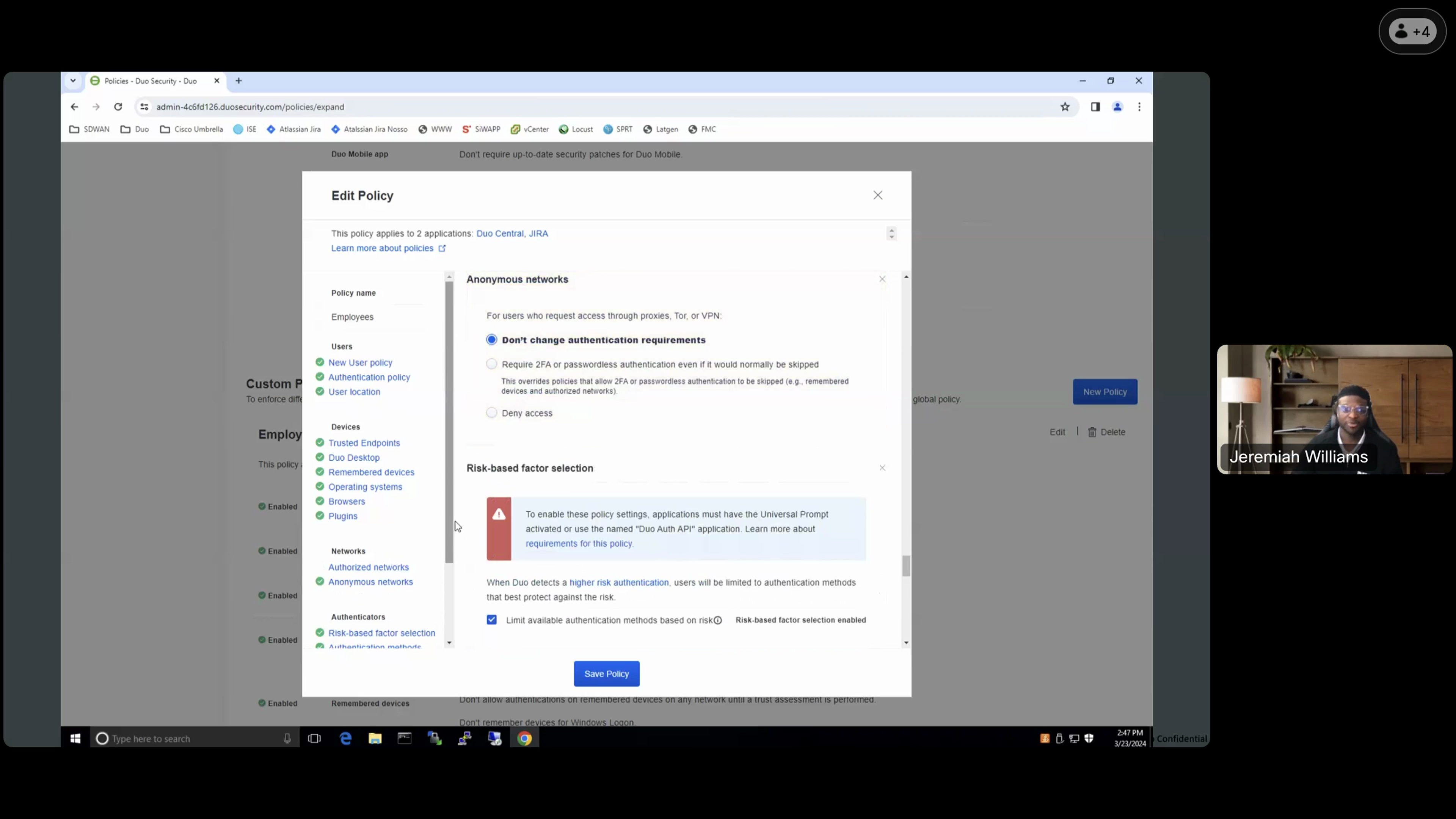Click the applications list stepper arrows

tap(891, 234)
